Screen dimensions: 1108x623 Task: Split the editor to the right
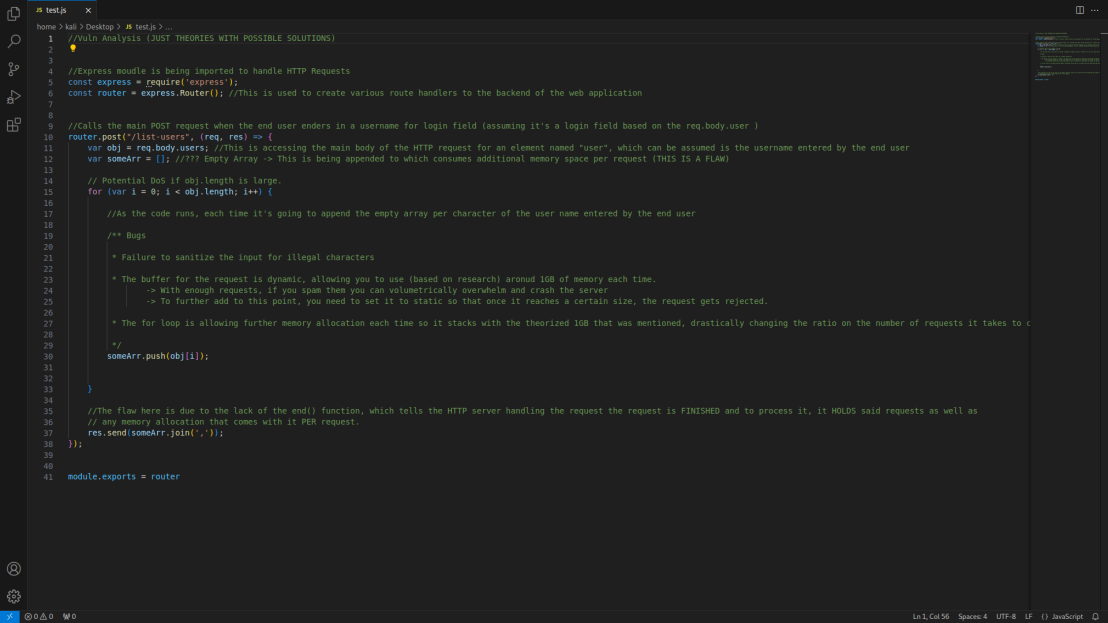(x=1080, y=10)
